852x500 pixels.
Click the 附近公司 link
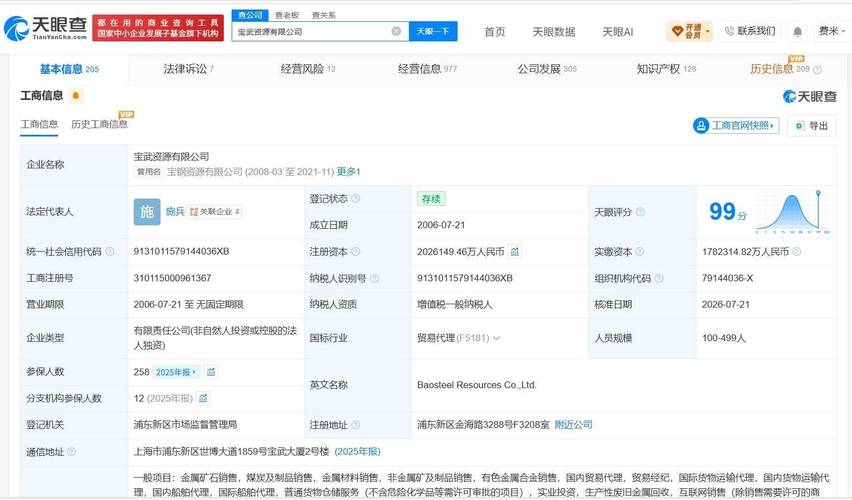[573, 425]
